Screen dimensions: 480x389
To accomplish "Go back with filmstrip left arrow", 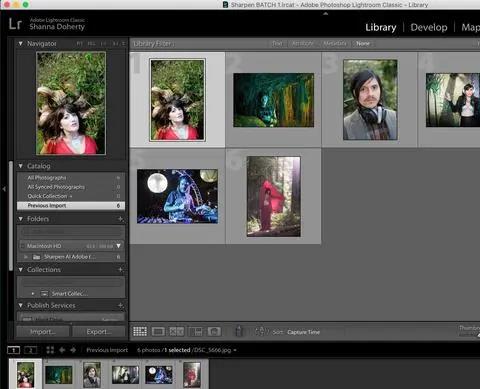I will click(x=62, y=350).
